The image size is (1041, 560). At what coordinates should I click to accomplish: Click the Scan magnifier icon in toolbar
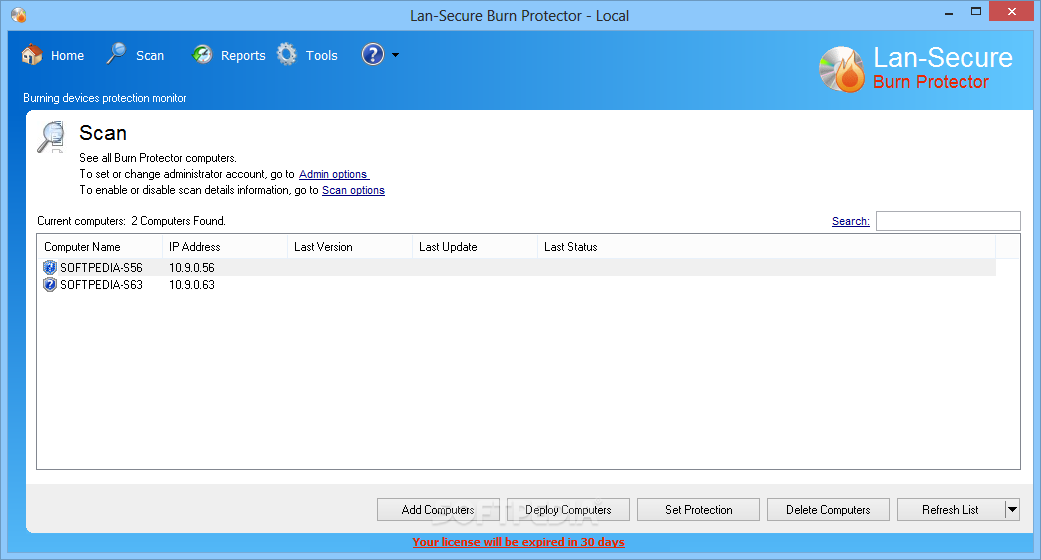(x=116, y=54)
